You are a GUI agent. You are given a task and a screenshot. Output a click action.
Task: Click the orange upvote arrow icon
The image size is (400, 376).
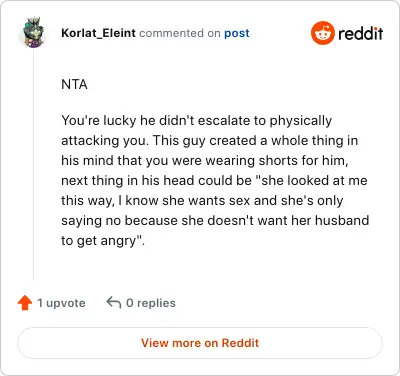(25, 303)
